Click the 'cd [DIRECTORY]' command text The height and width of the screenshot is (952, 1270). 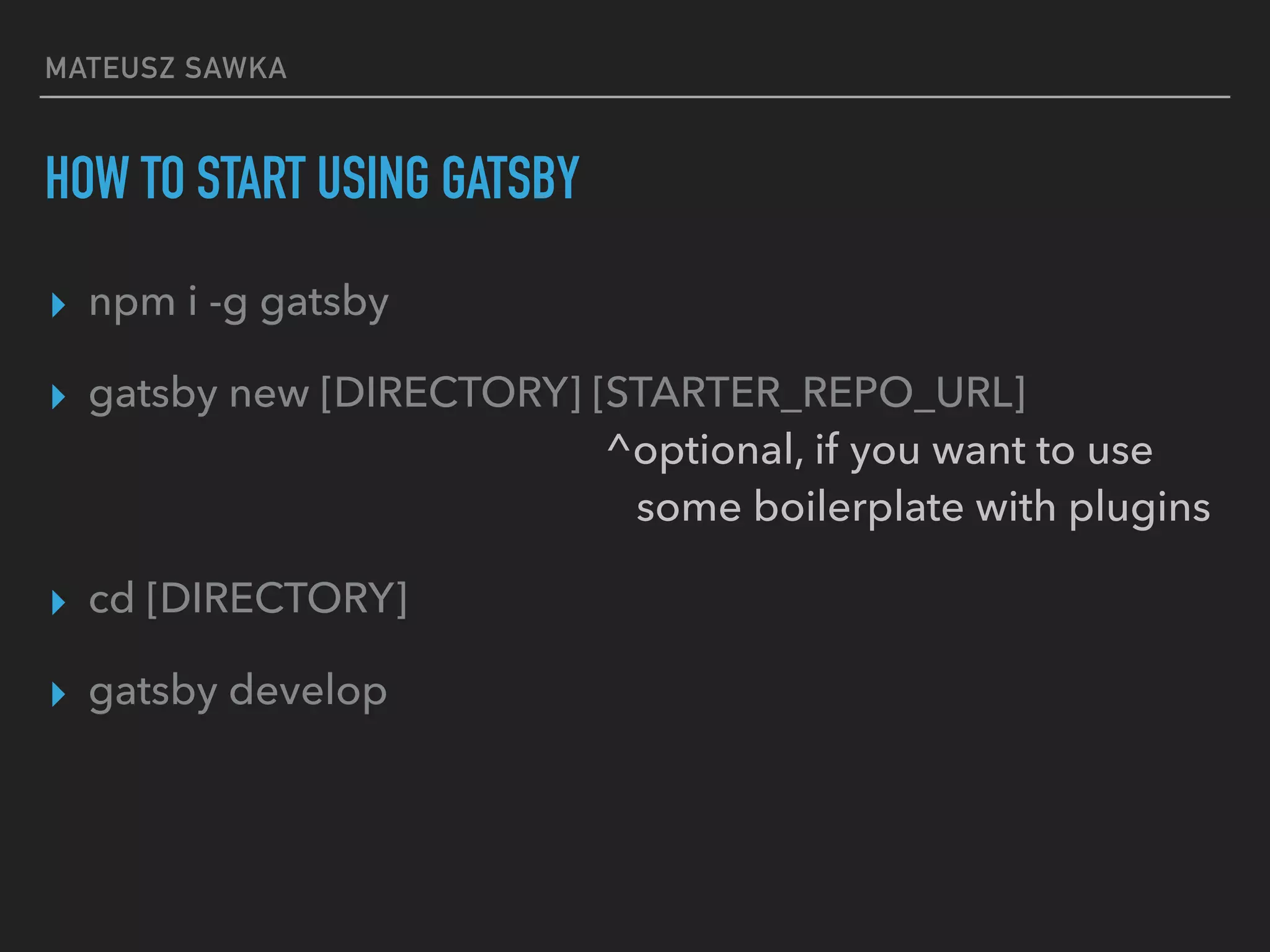(x=248, y=599)
